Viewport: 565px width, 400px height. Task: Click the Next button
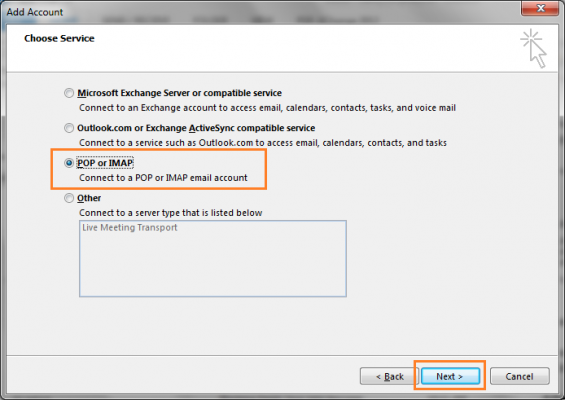pyautogui.click(x=450, y=376)
